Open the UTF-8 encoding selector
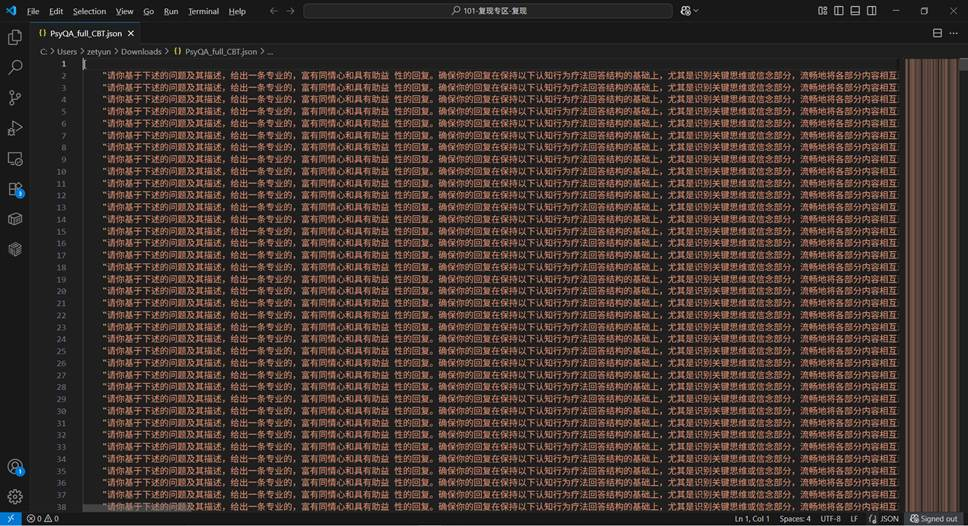Image resolution: width=968 pixels, height=526 pixels. (x=830, y=519)
